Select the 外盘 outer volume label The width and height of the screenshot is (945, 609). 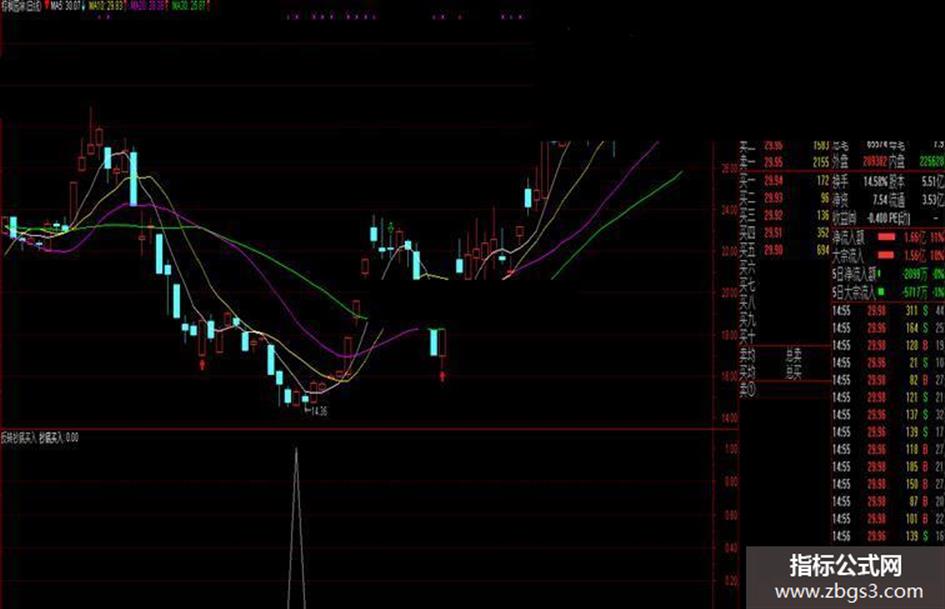pos(840,162)
